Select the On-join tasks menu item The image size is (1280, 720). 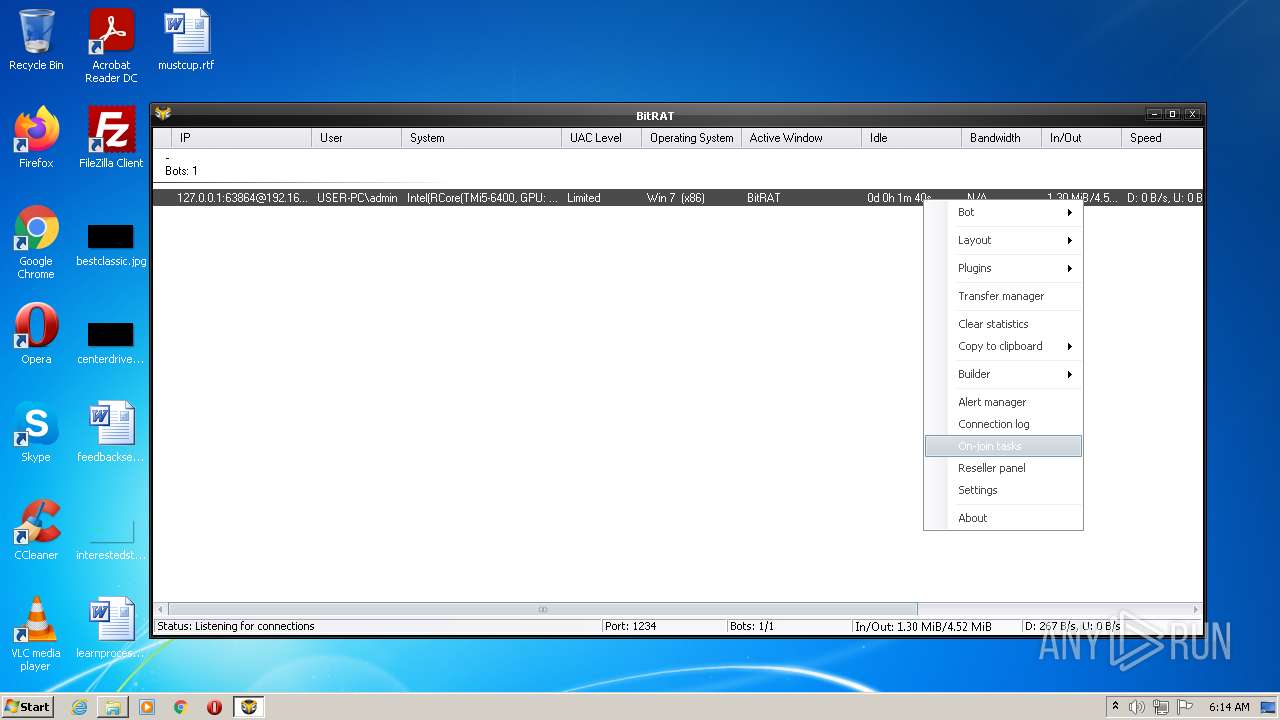pyautogui.click(x=1003, y=446)
